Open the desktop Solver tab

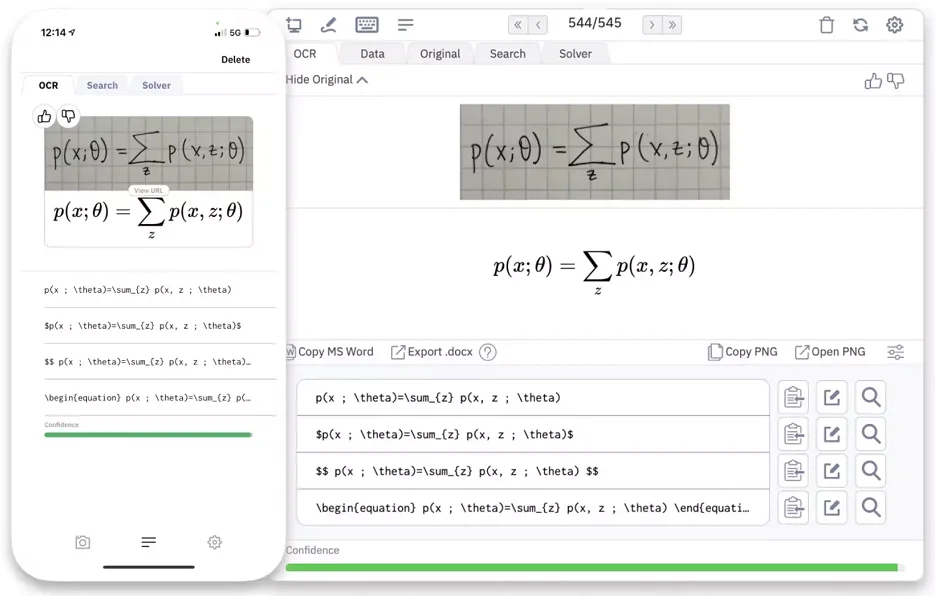(x=575, y=54)
